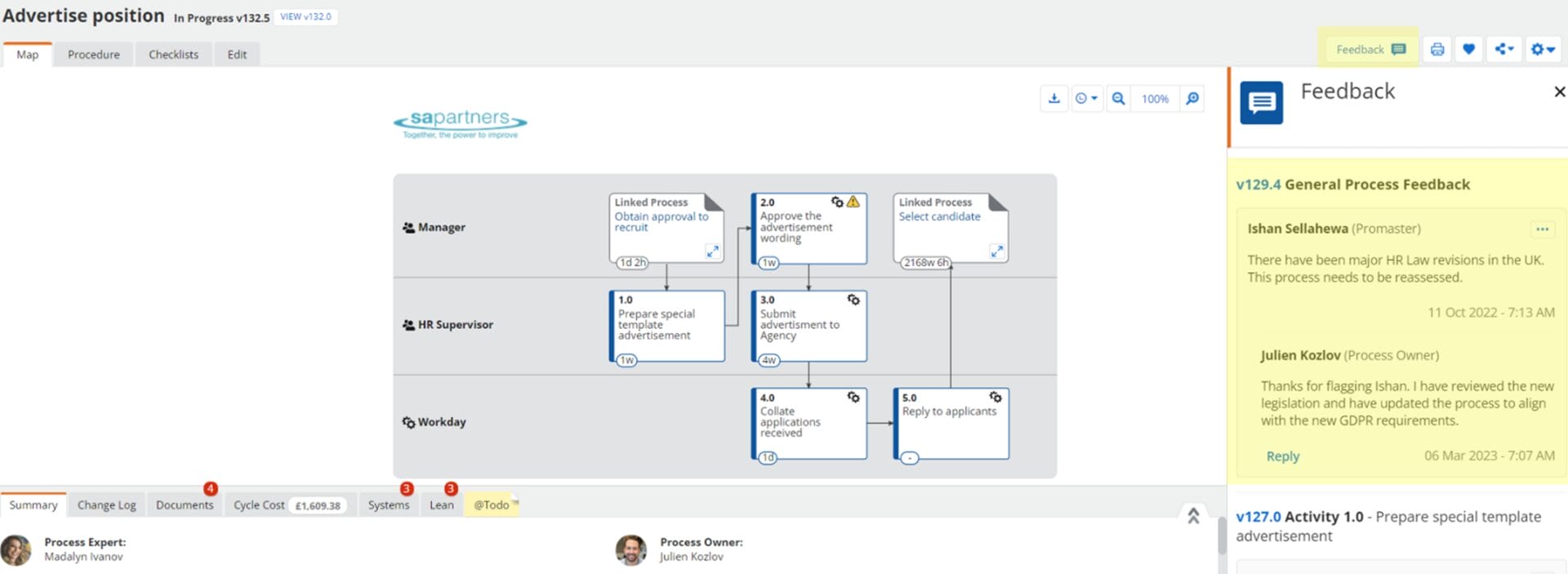Download the process map
Viewport: 1568px width, 574px height.
pyautogui.click(x=1053, y=99)
